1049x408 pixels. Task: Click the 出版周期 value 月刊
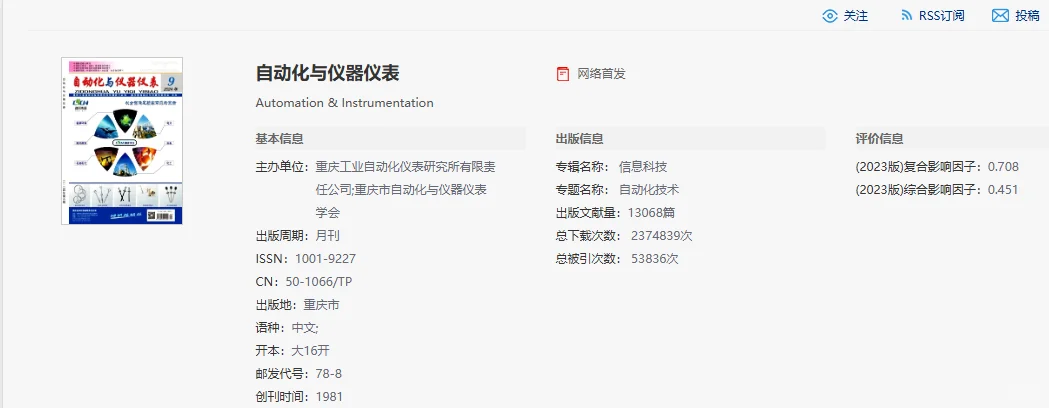[328, 236]
